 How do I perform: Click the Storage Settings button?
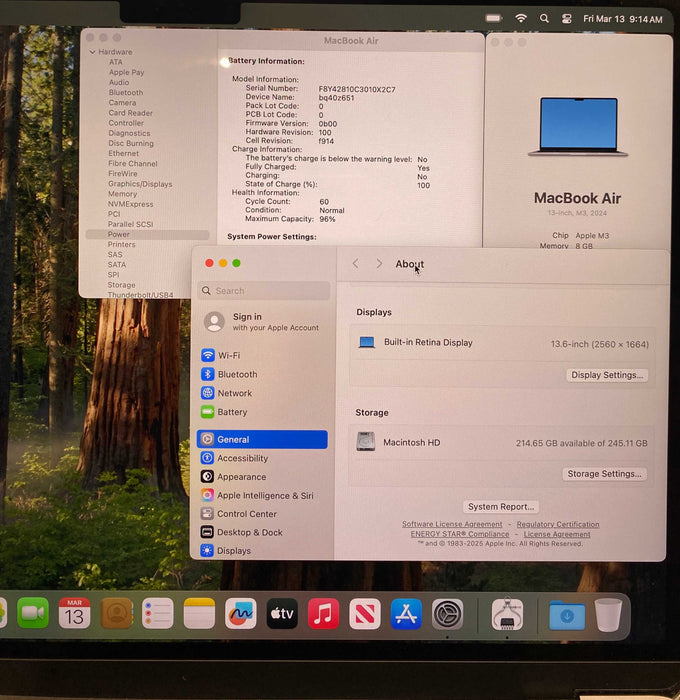click(x=604, y=474)
